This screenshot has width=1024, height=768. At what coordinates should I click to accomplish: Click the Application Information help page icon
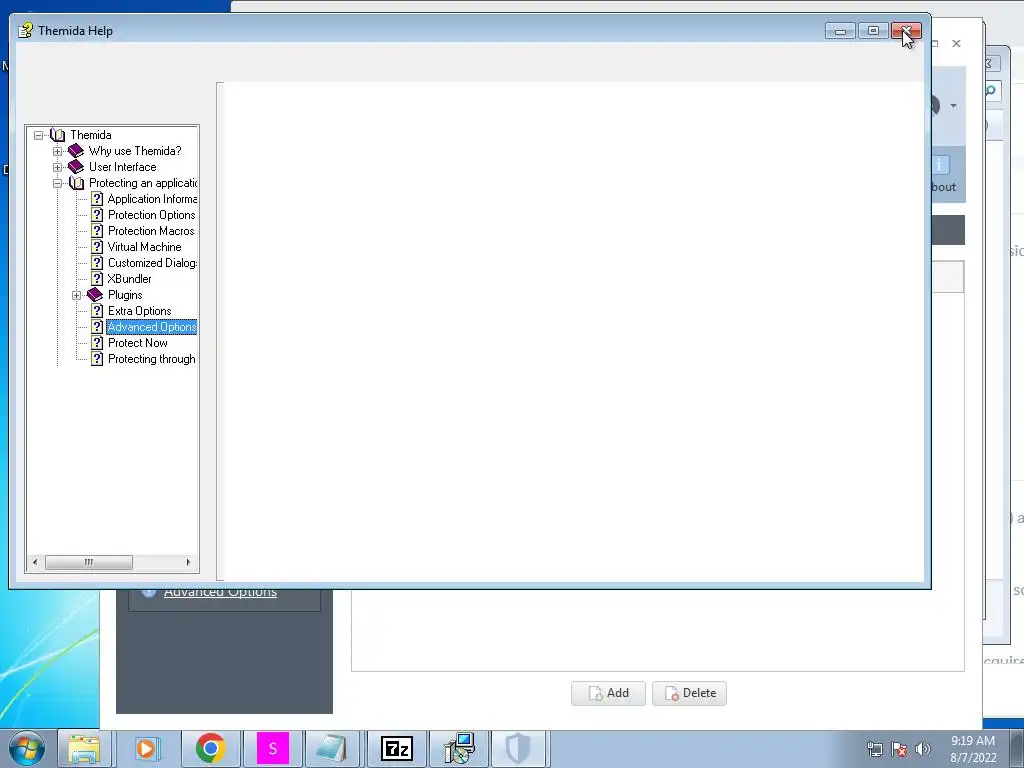(97, 199)
